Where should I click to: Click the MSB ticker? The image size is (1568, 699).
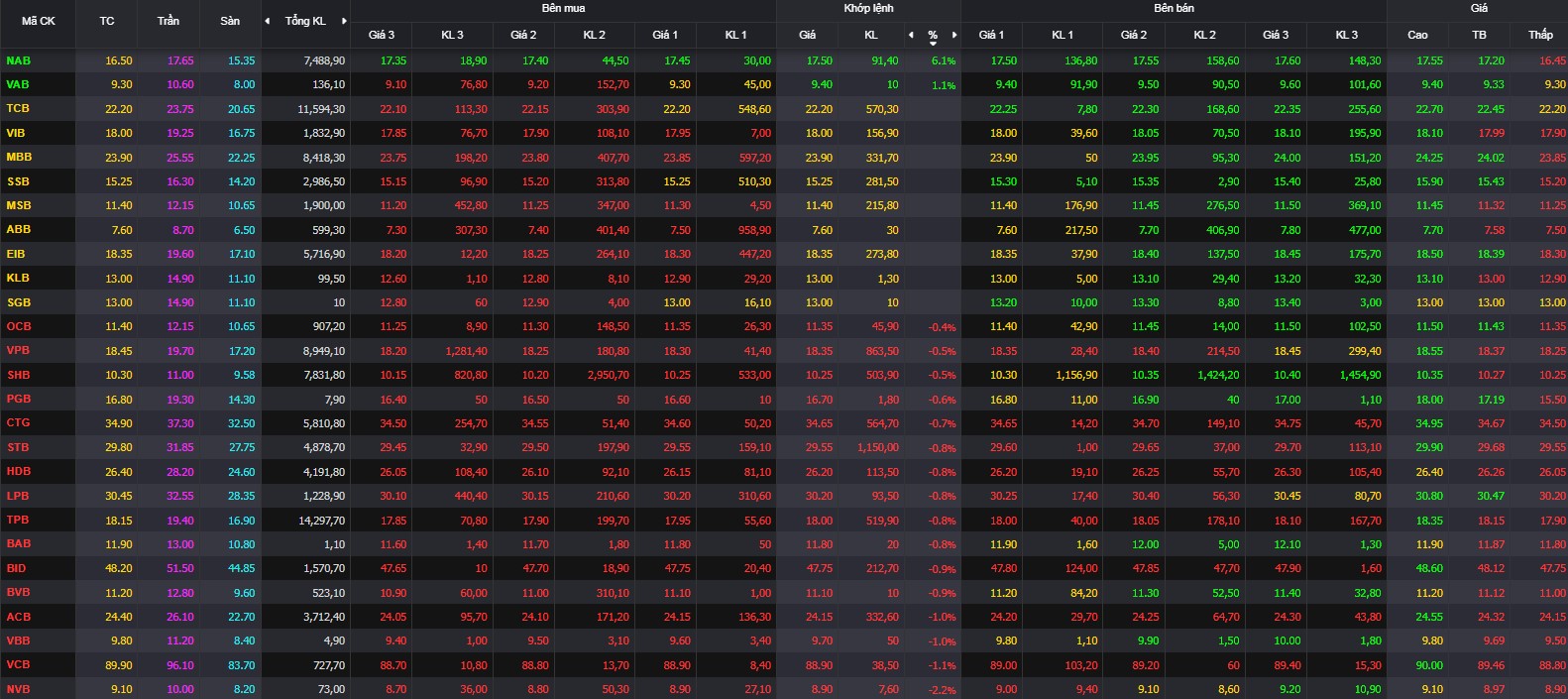(x=19, y=205)
